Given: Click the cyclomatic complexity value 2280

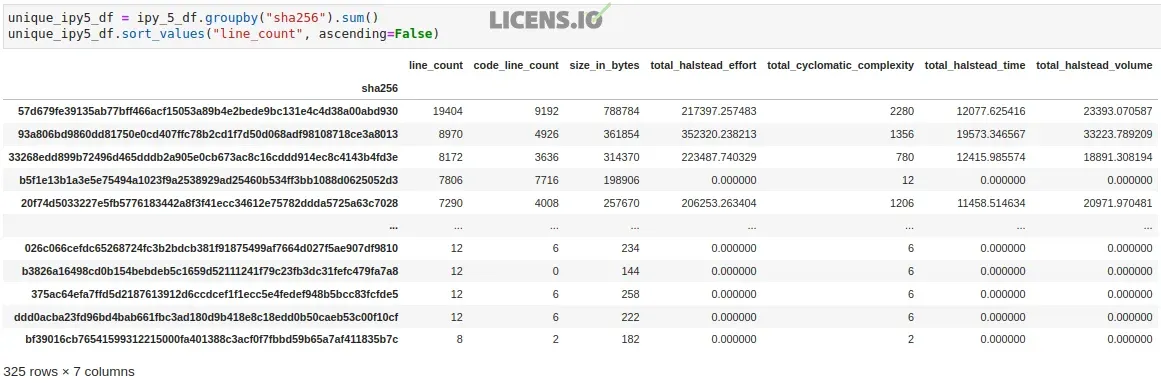Looking at the screenshot, I should (902, 111).
